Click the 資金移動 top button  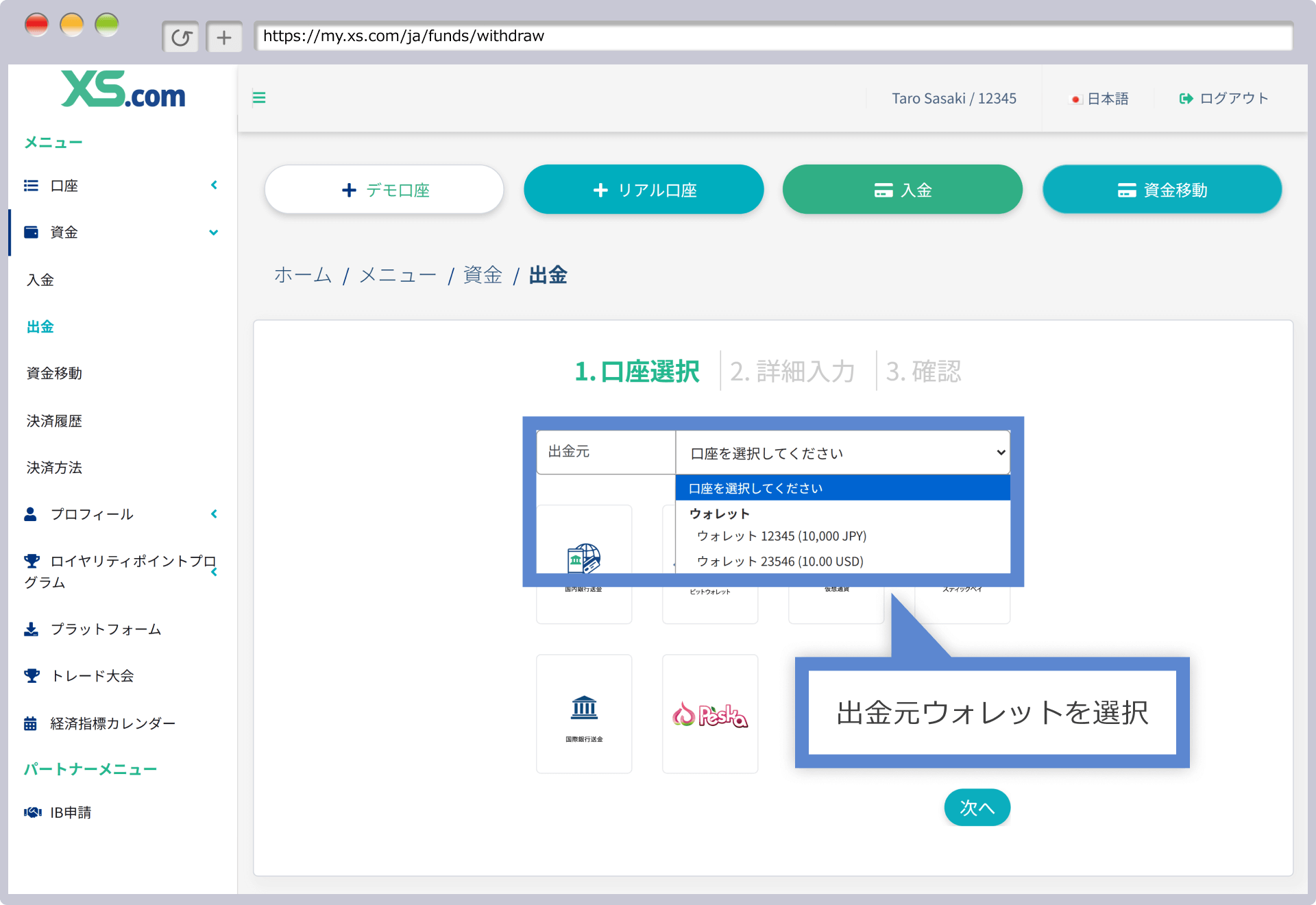1162,189
